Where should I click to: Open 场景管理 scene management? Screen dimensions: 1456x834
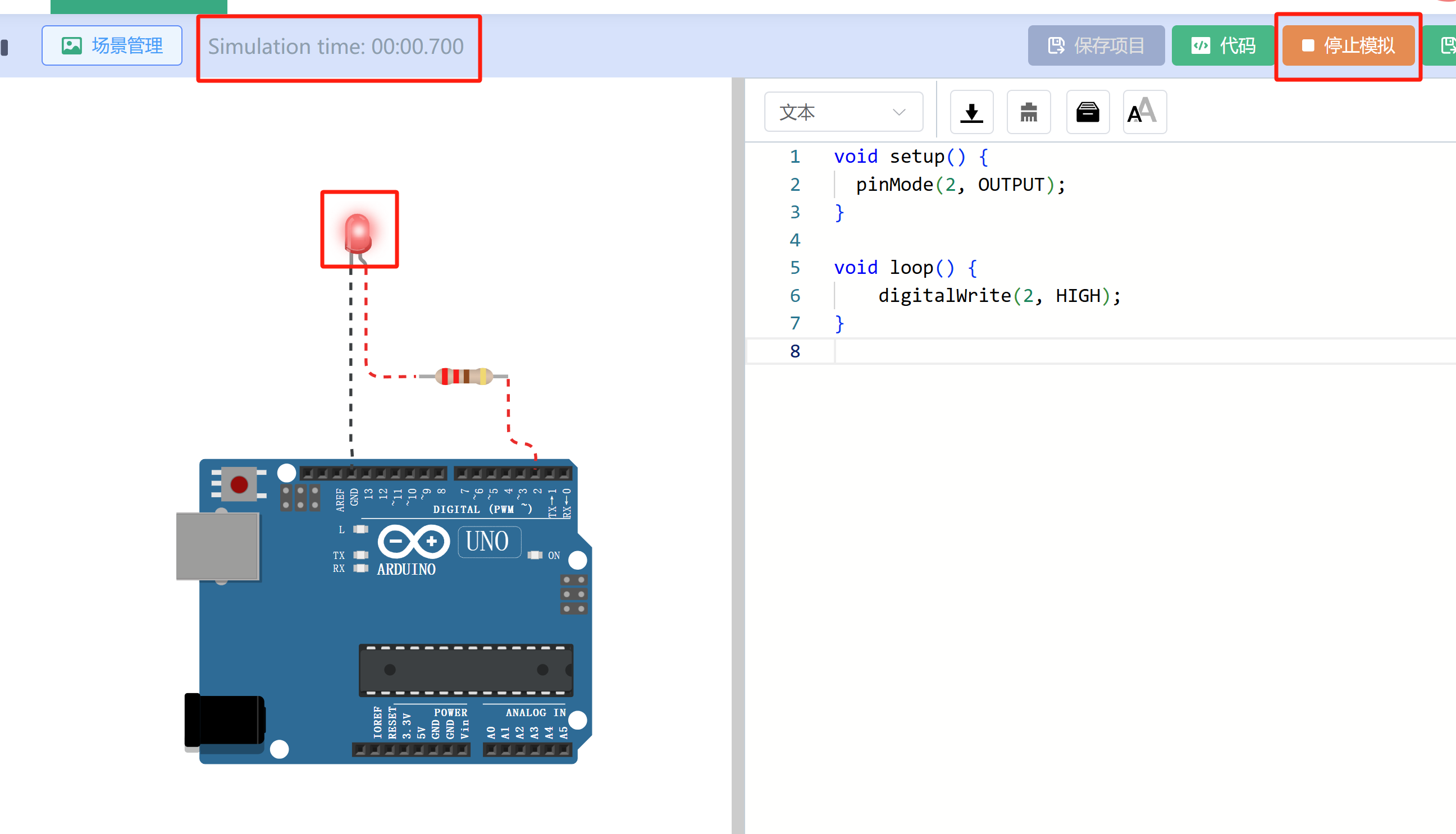[112, 46]
